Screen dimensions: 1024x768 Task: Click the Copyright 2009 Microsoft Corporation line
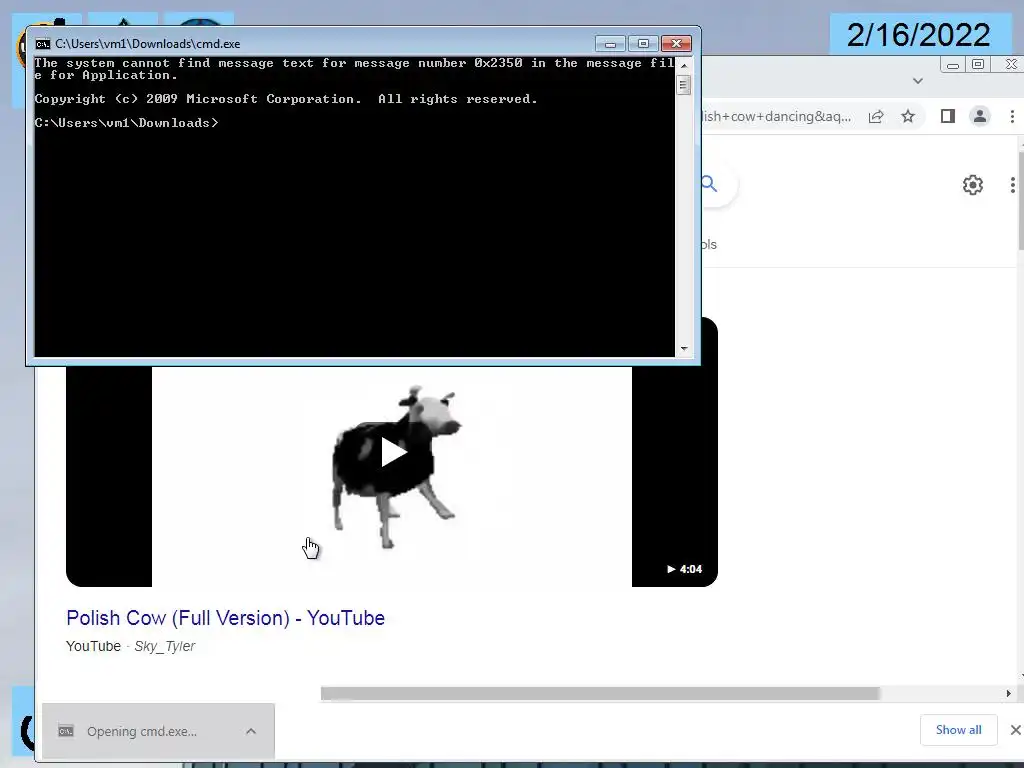point(285,99)
